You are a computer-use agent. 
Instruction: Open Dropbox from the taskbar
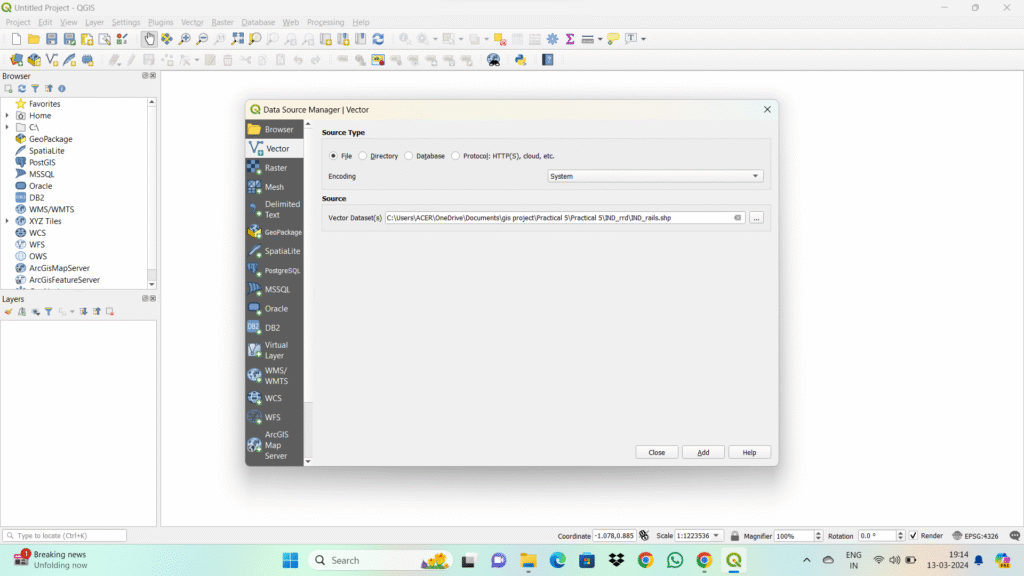(616, 560)
